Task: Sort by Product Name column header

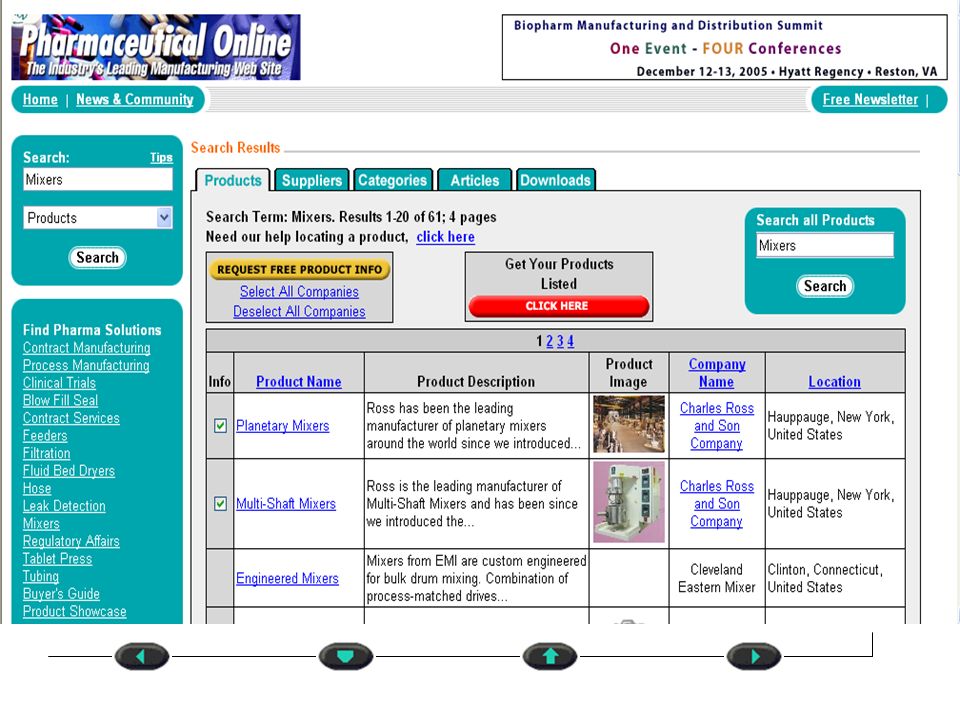Action: pyautogui.click(x=299, y=381)
